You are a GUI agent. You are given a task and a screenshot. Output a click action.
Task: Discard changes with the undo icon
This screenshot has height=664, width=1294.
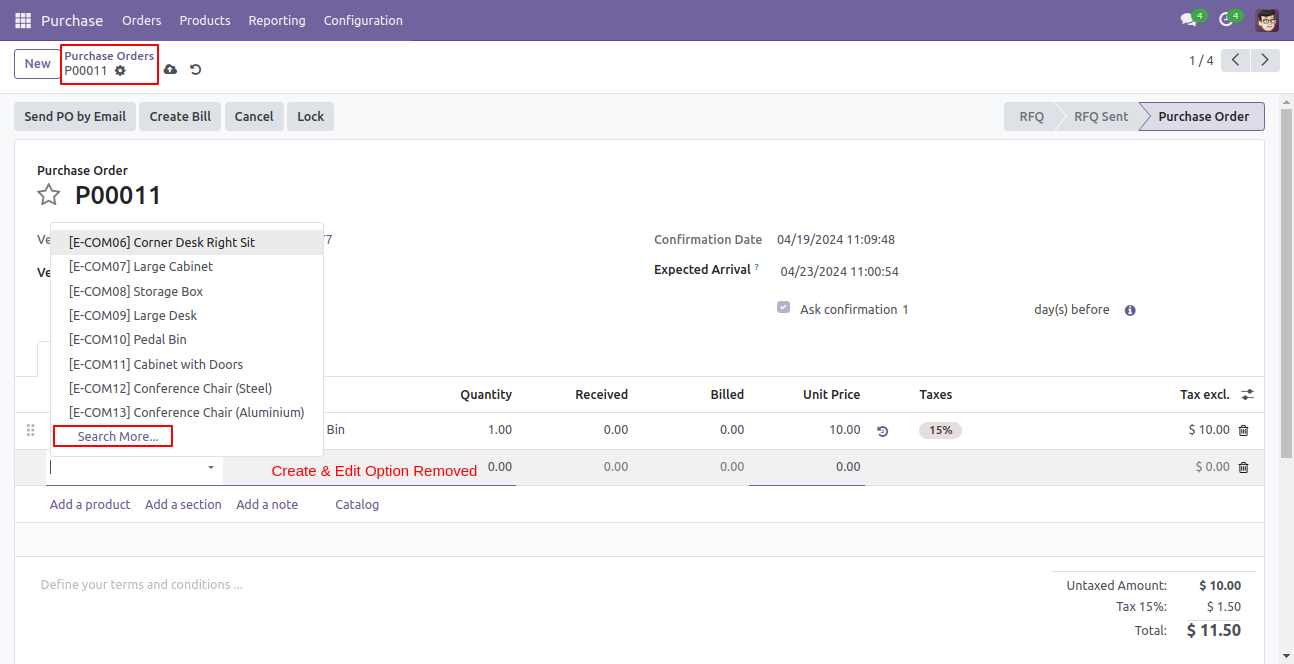pyautogui.click(x=196, y=70)
